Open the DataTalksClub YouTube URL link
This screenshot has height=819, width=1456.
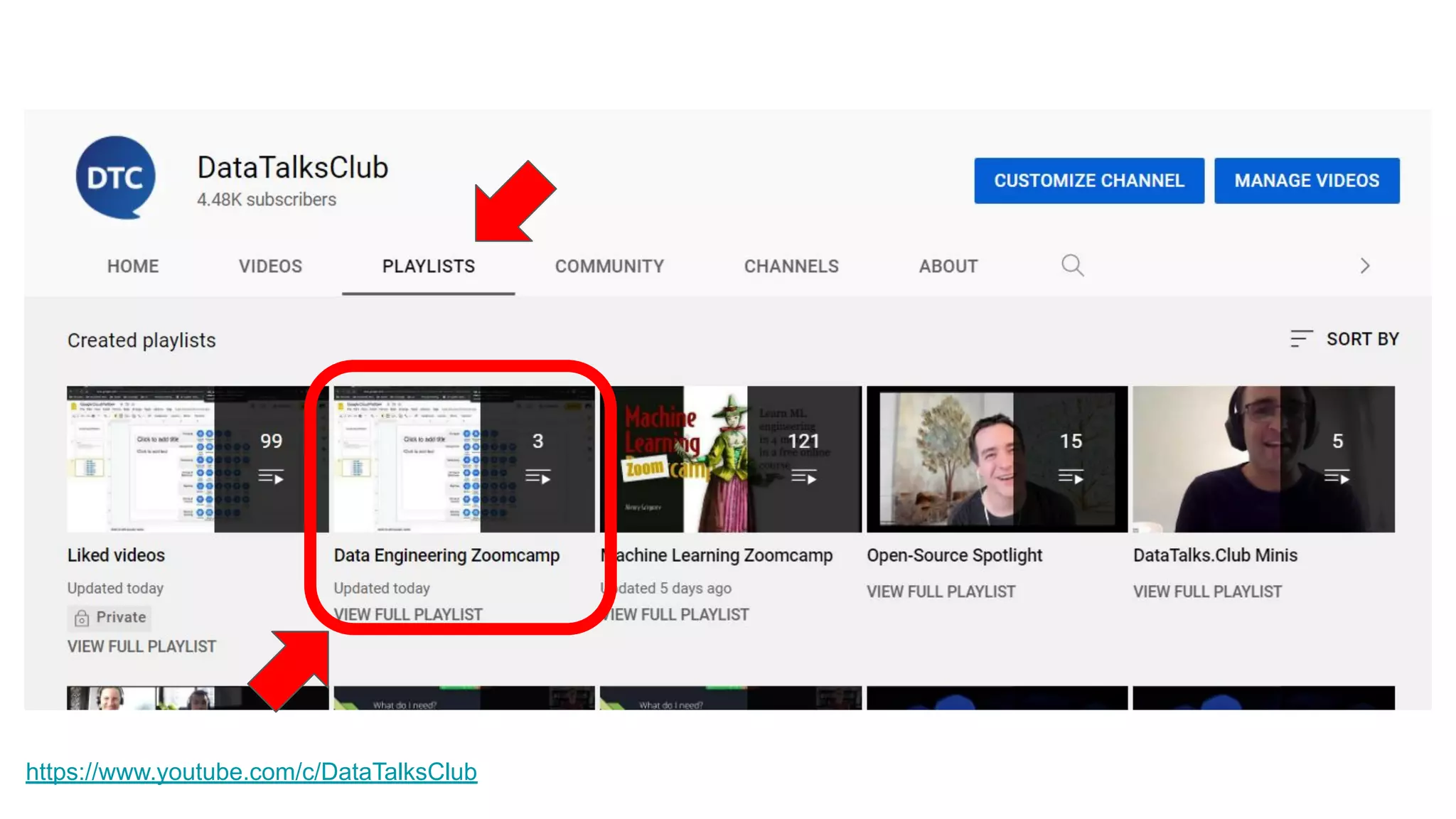pyautogui.click(x=251, y=772)
